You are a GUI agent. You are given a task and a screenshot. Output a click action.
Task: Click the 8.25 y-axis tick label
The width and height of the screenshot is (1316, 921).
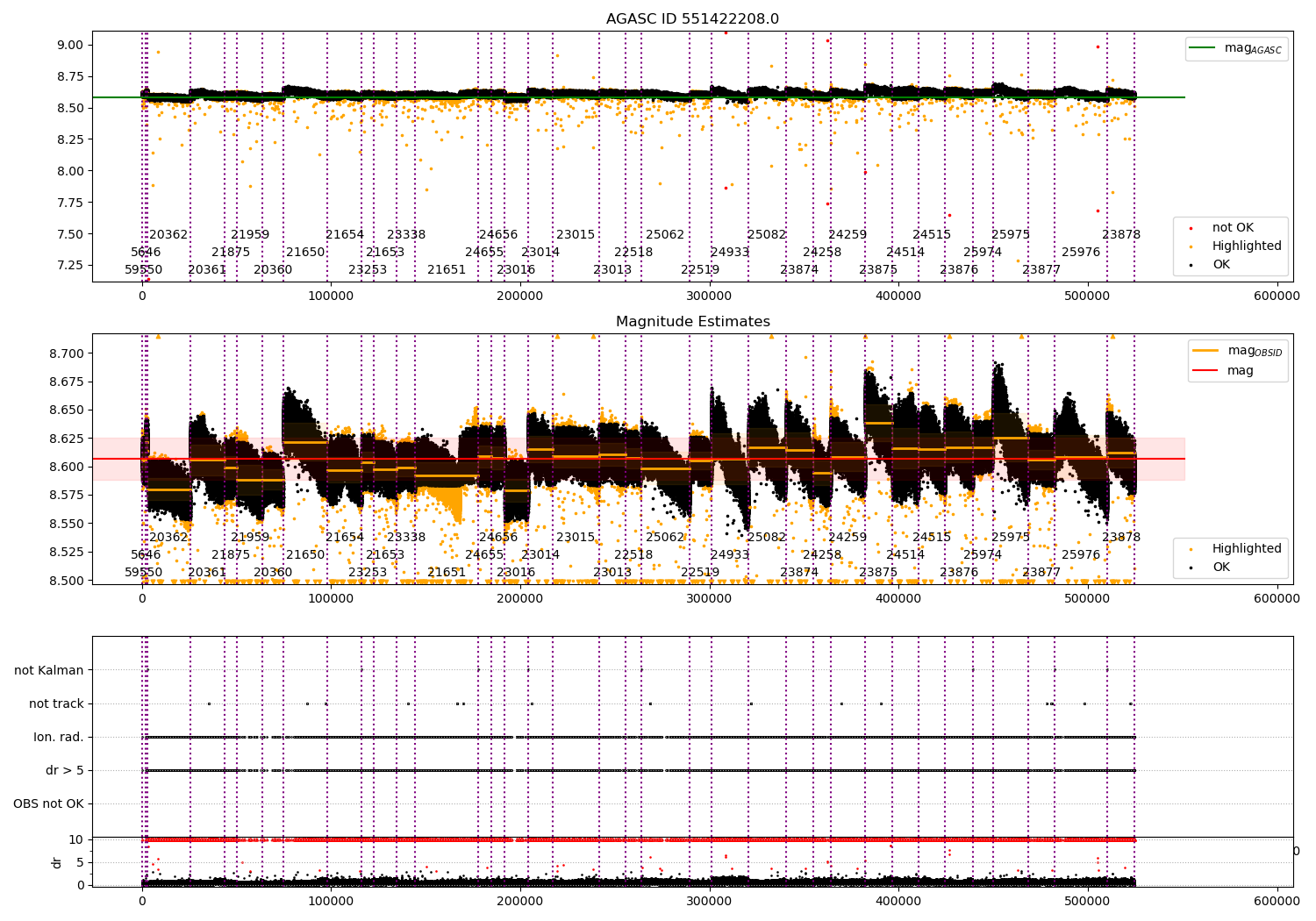pos(70,139)
